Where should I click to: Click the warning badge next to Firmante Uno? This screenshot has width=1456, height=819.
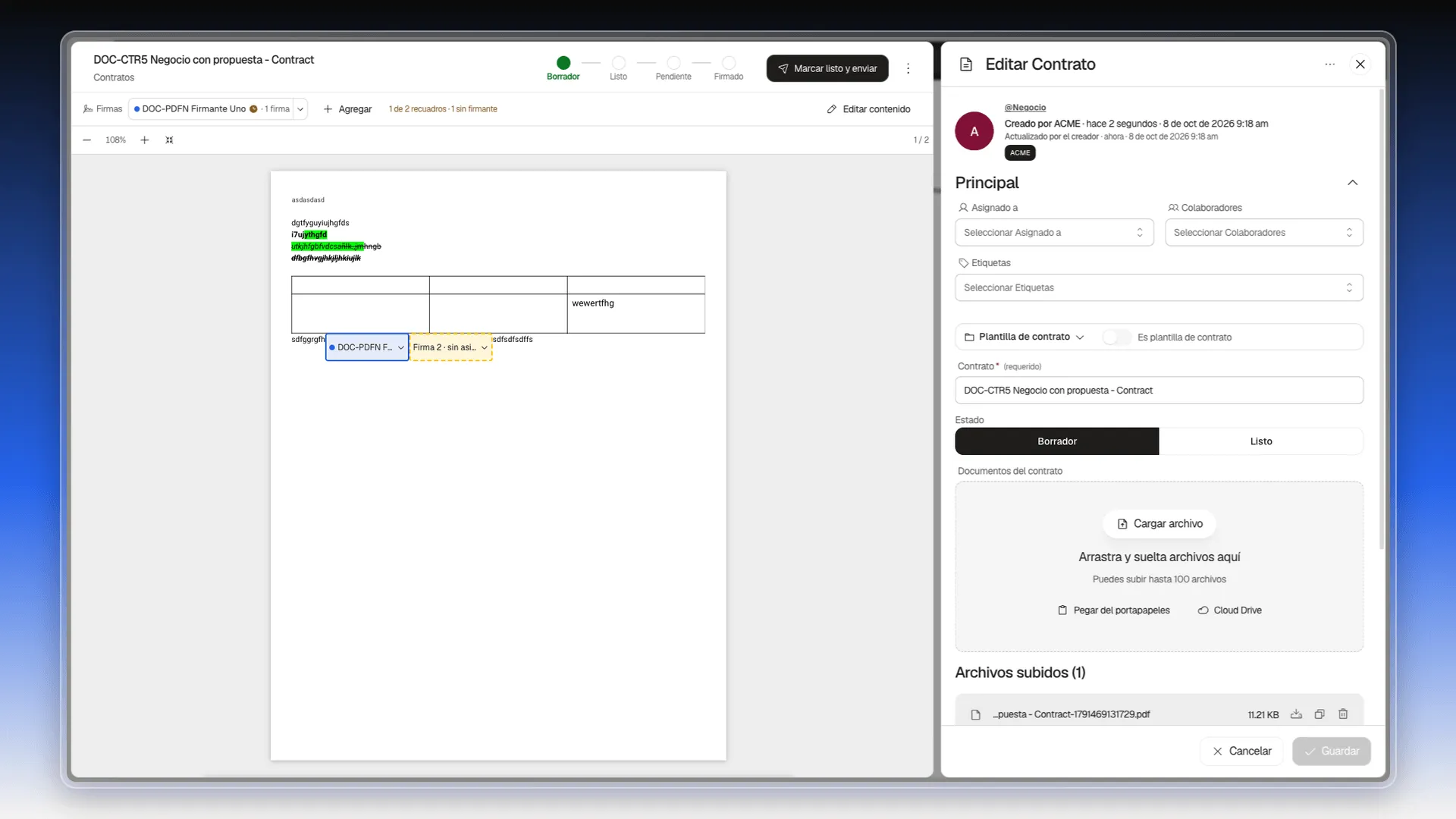(x=253, y=109)
